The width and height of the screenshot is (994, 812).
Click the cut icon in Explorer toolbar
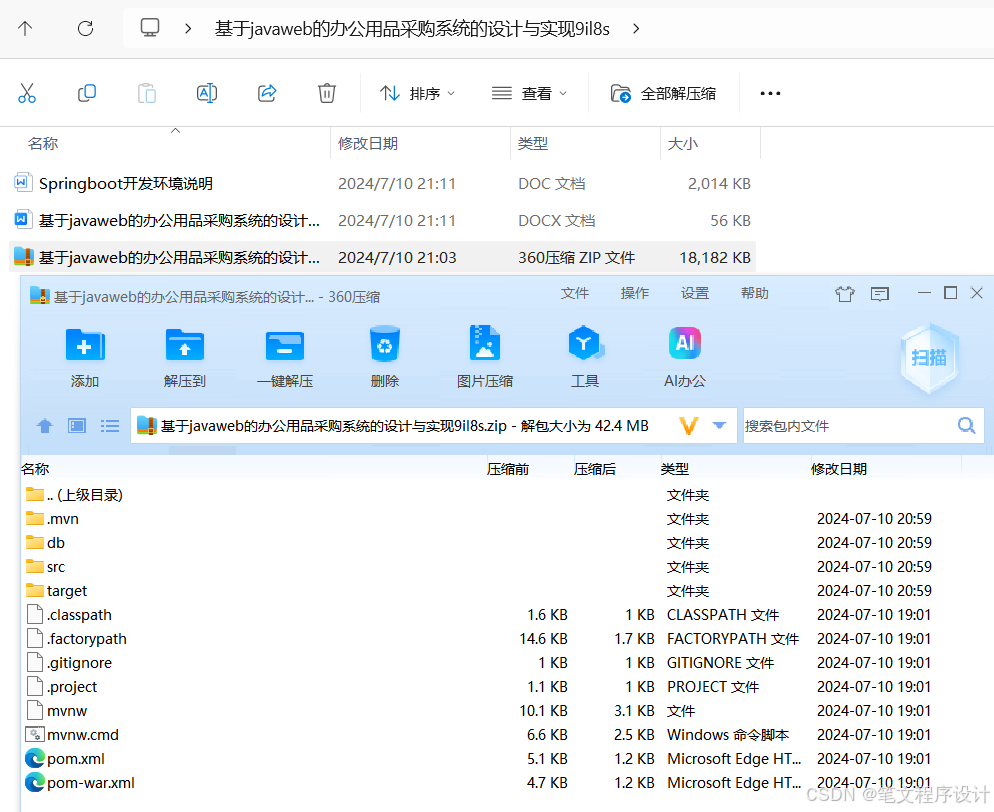coord(27,93)
